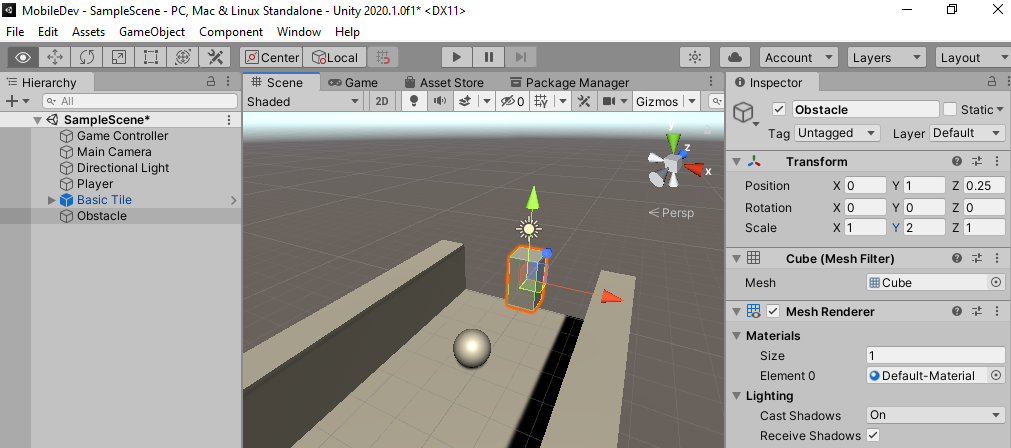Collapse the Transform component
1011x448 pixels.
click(x=736, y=162)
